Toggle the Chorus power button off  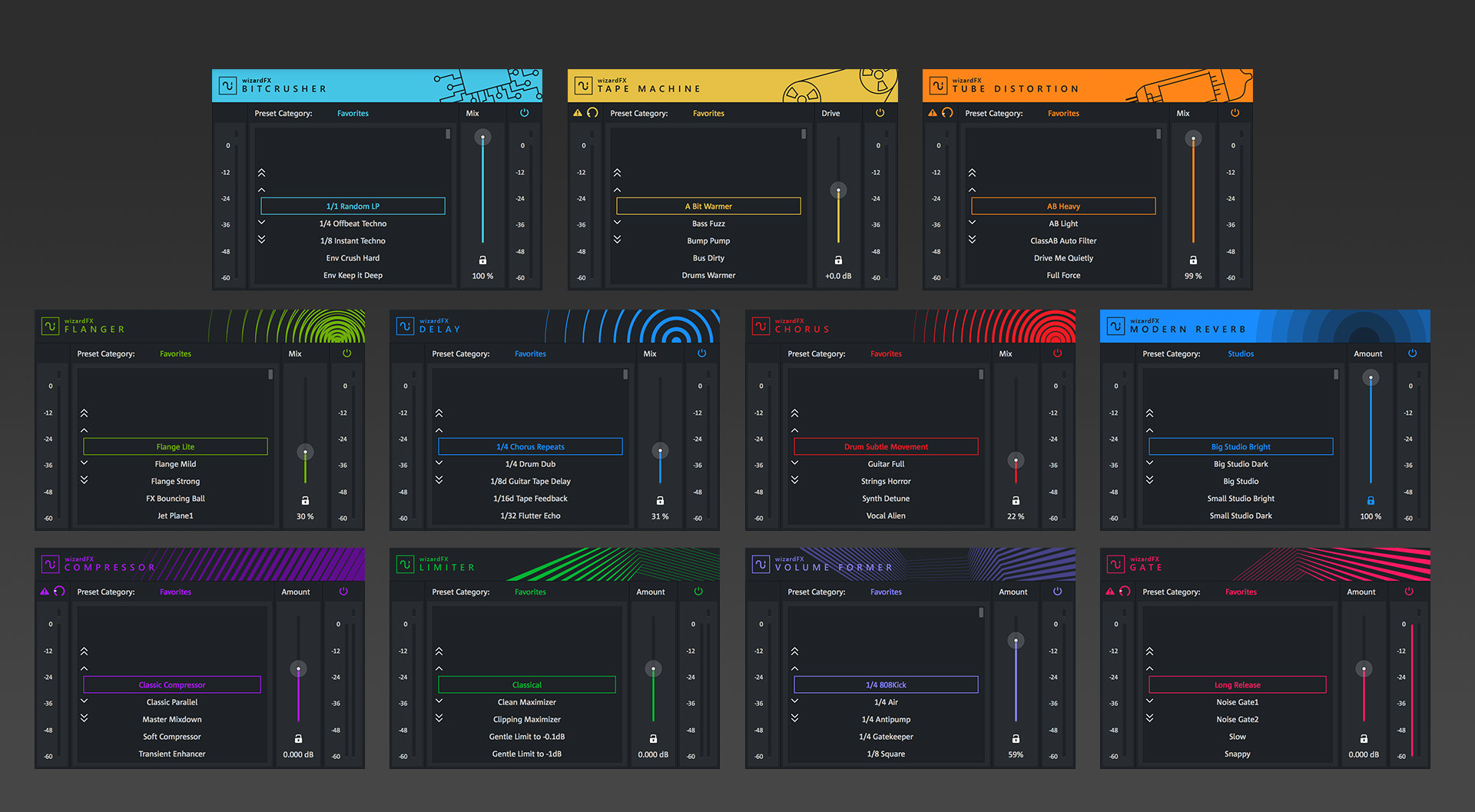[1057, 353]
